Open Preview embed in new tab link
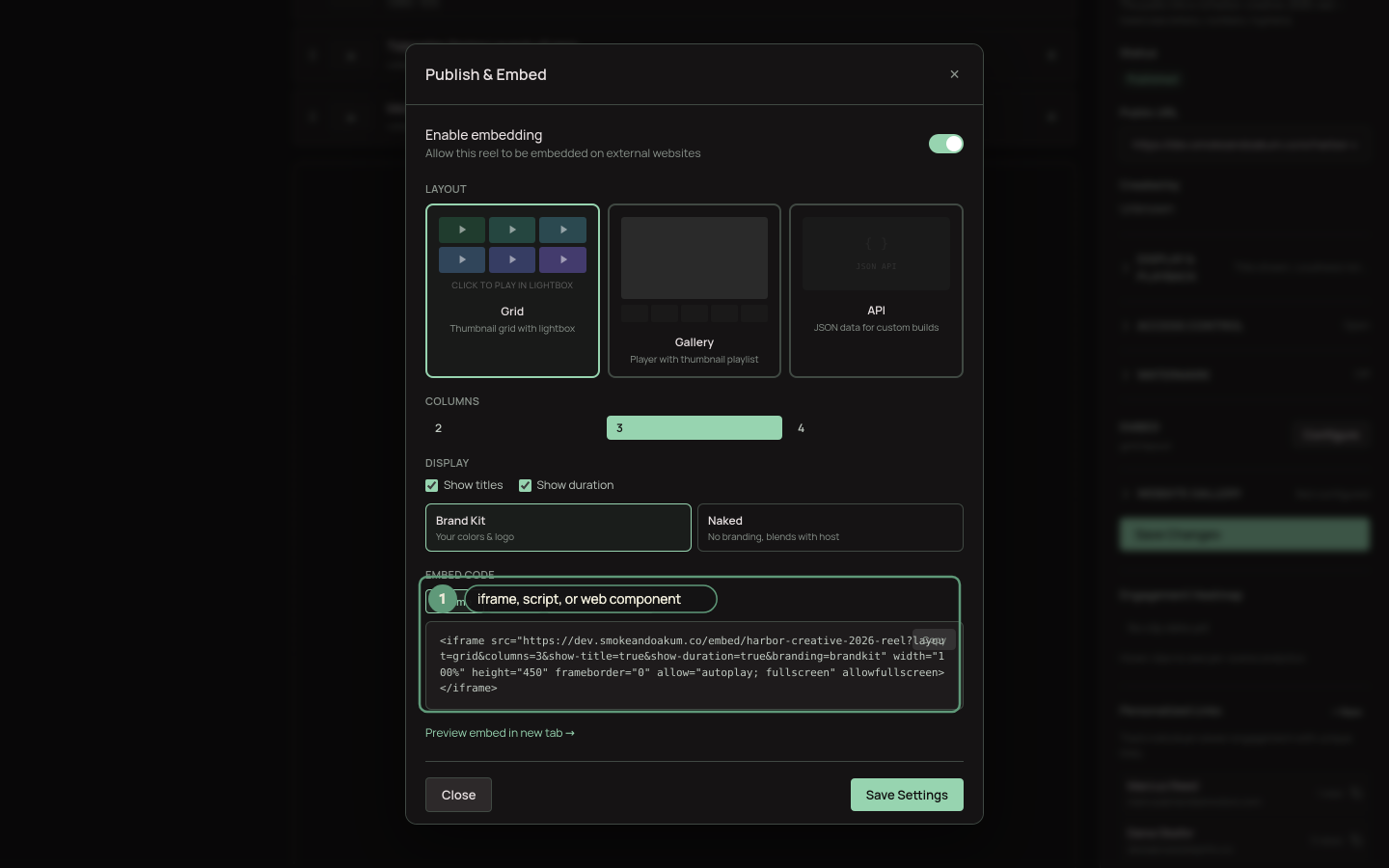The width and height of the screenshot is (1389, 868). (500, 733)
